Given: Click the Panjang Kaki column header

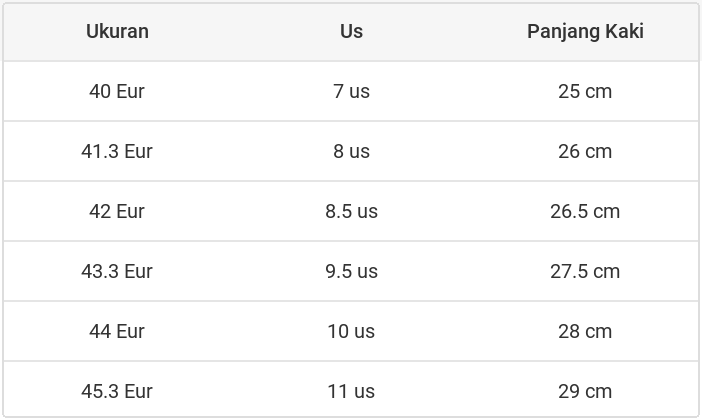Looking at the screenshot, I should (585, 31).
